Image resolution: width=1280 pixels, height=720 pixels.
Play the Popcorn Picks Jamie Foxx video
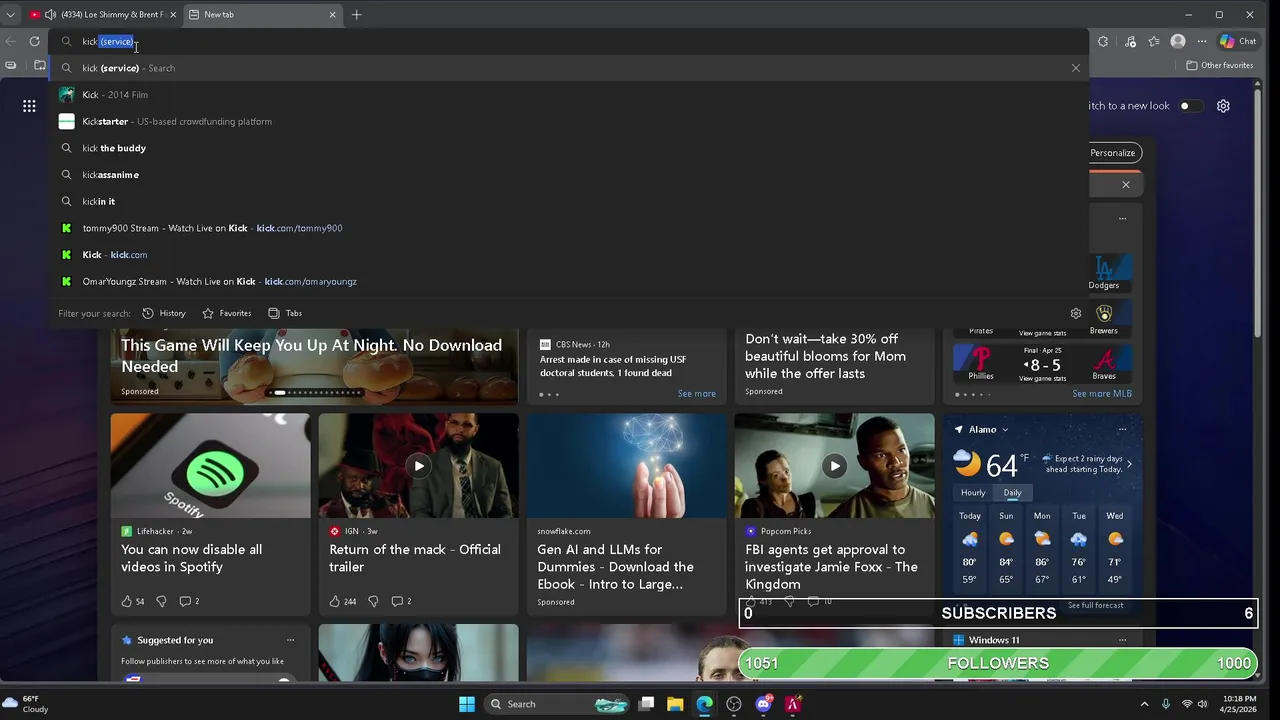(x=834, y=465)
